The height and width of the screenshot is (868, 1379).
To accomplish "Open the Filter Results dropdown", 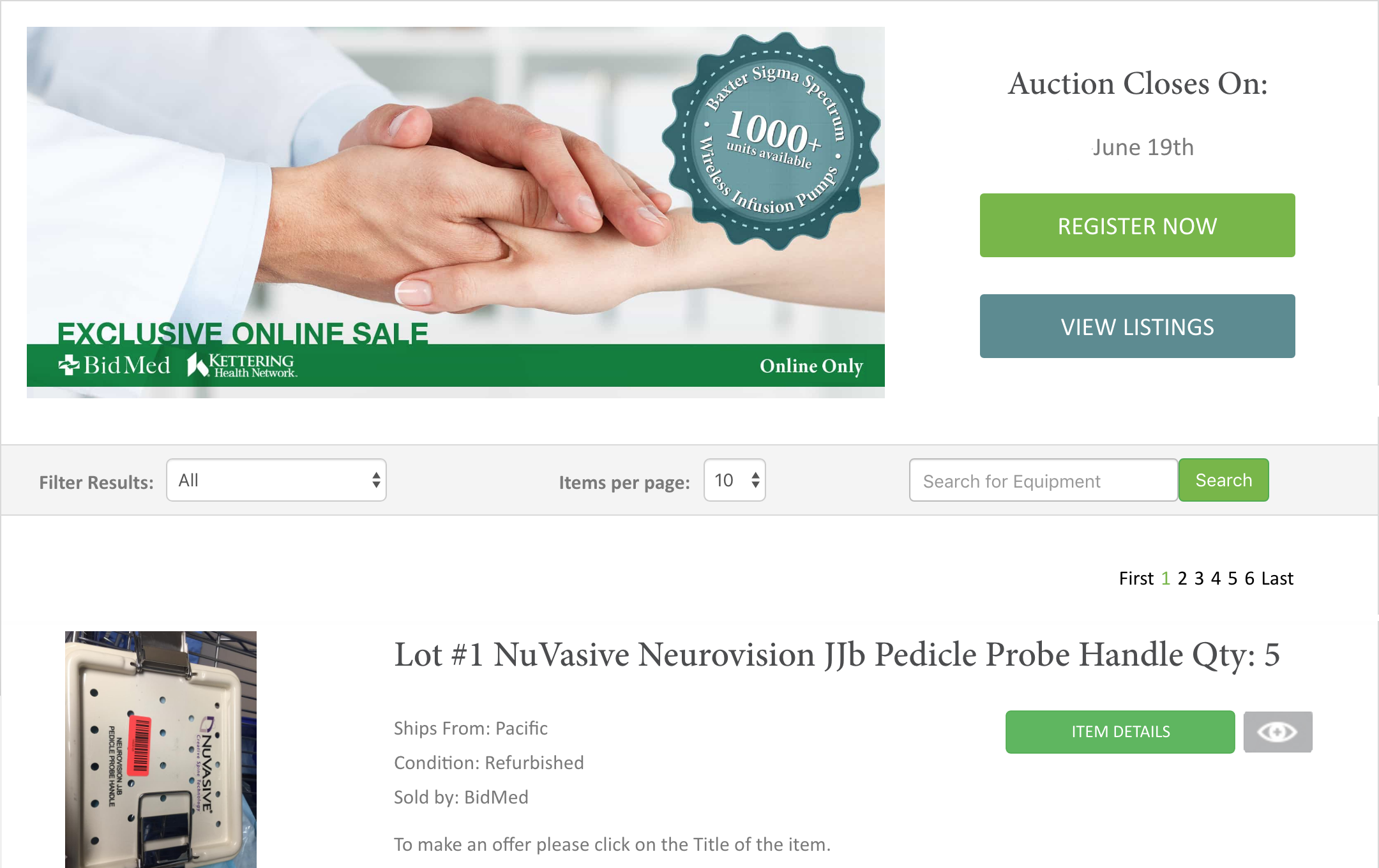I will click(x=276, y=480).
